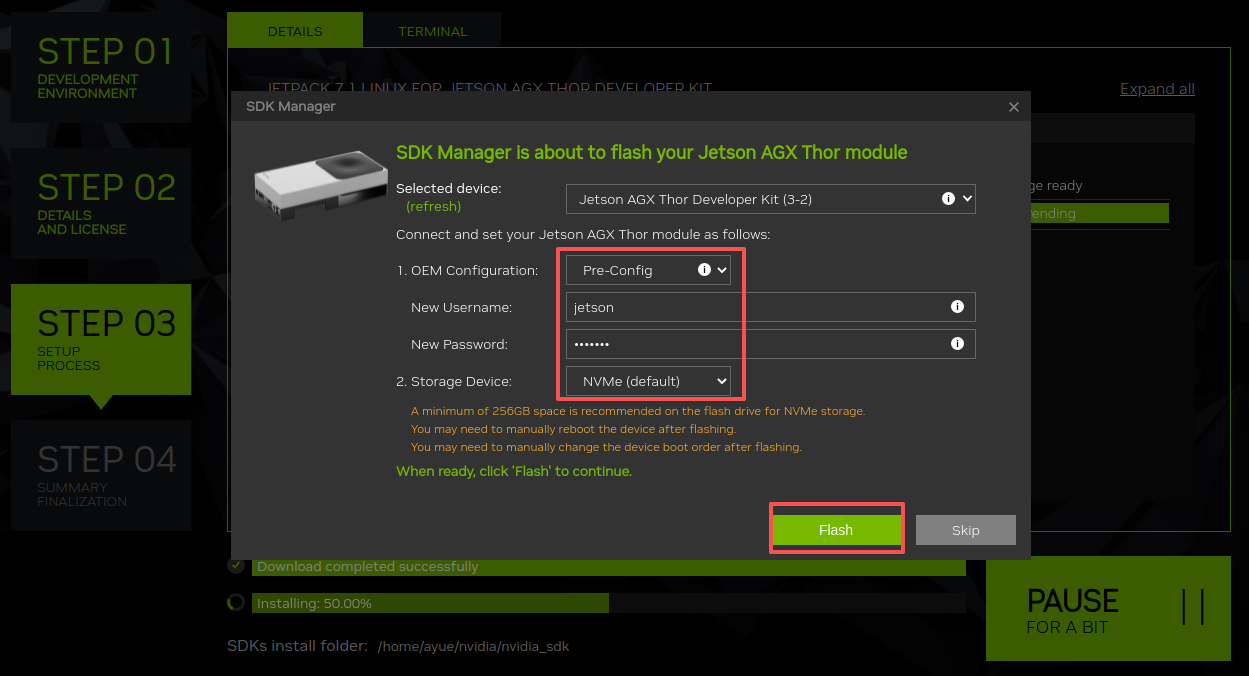The width and height of the screenshot is (1249, 676).
Task: Click the PAUSE FOR A BIT button
Action: (1108, 608)
